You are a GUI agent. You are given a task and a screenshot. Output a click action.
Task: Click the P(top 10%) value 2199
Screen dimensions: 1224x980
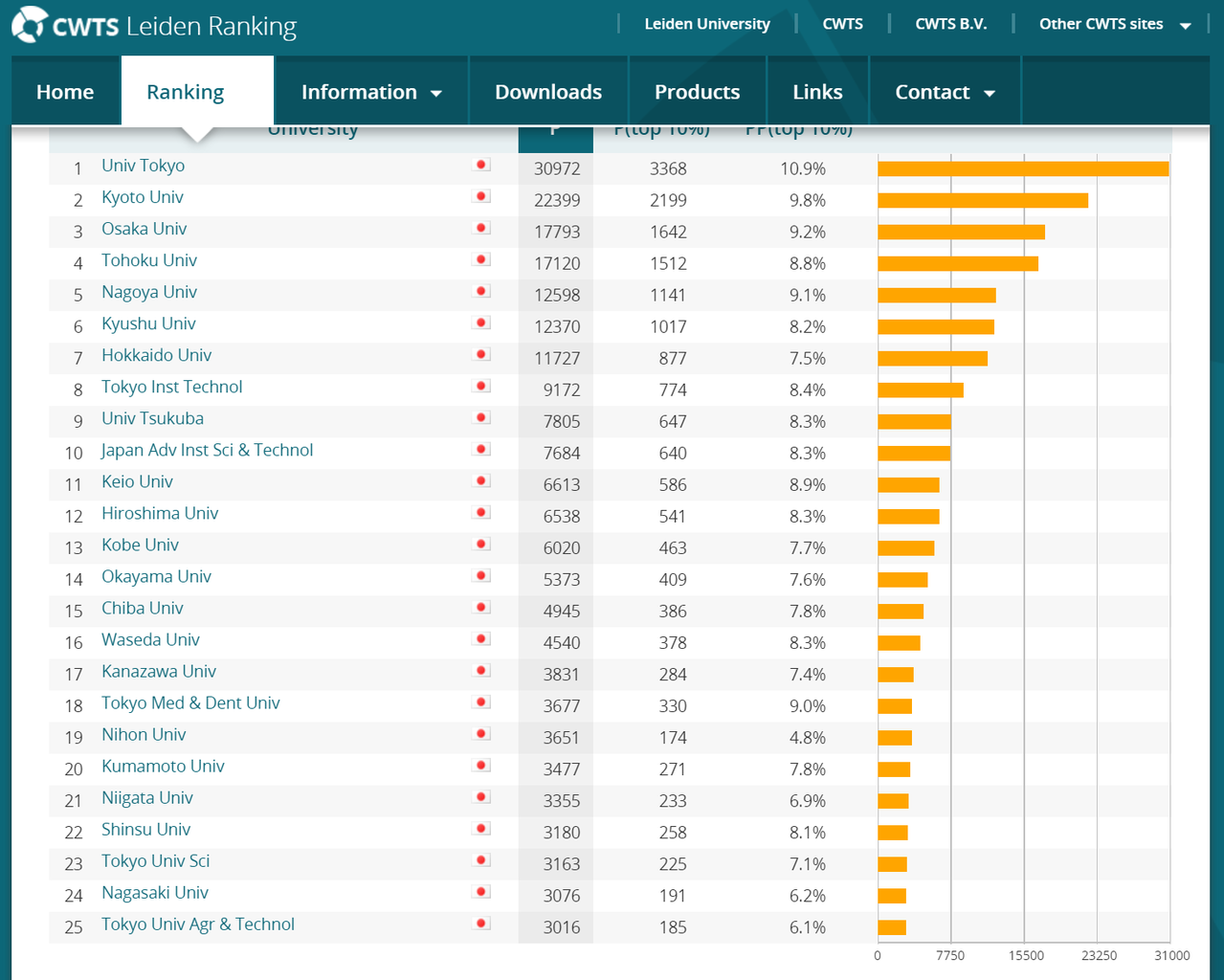point(668,200)
